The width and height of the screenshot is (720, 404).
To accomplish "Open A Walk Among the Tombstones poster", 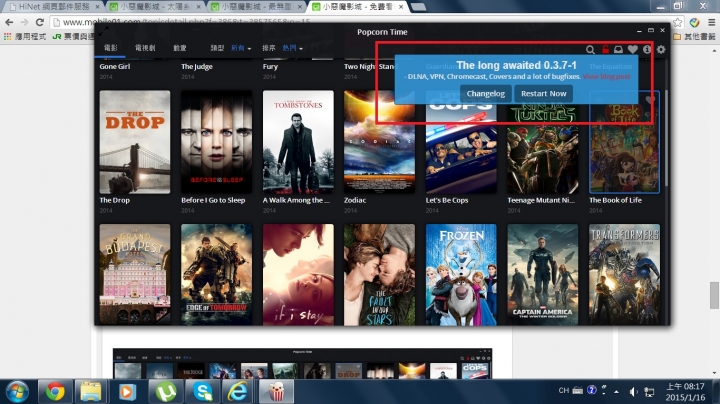I will (298, 142).
